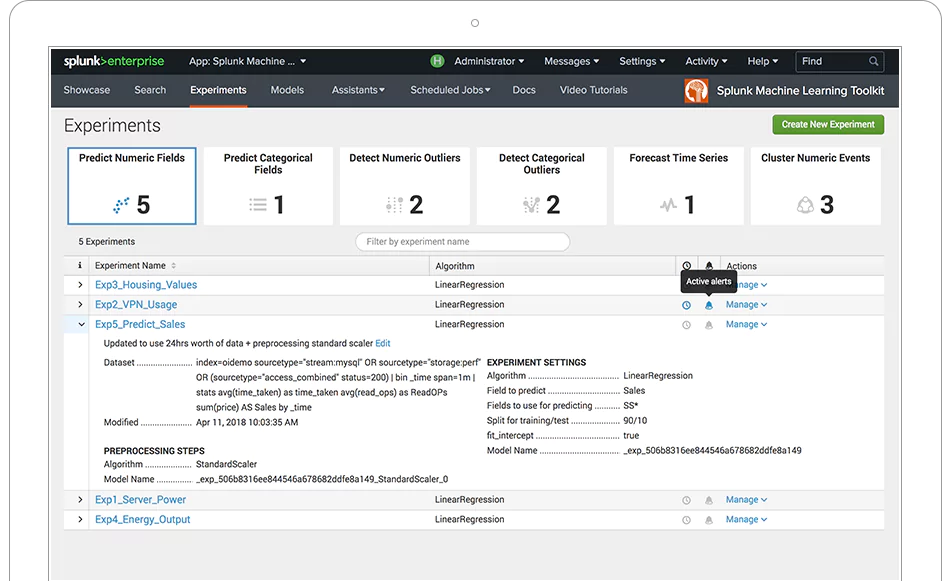Click the list icon in Predict Categorical Fields

click(x=258, y=205)
